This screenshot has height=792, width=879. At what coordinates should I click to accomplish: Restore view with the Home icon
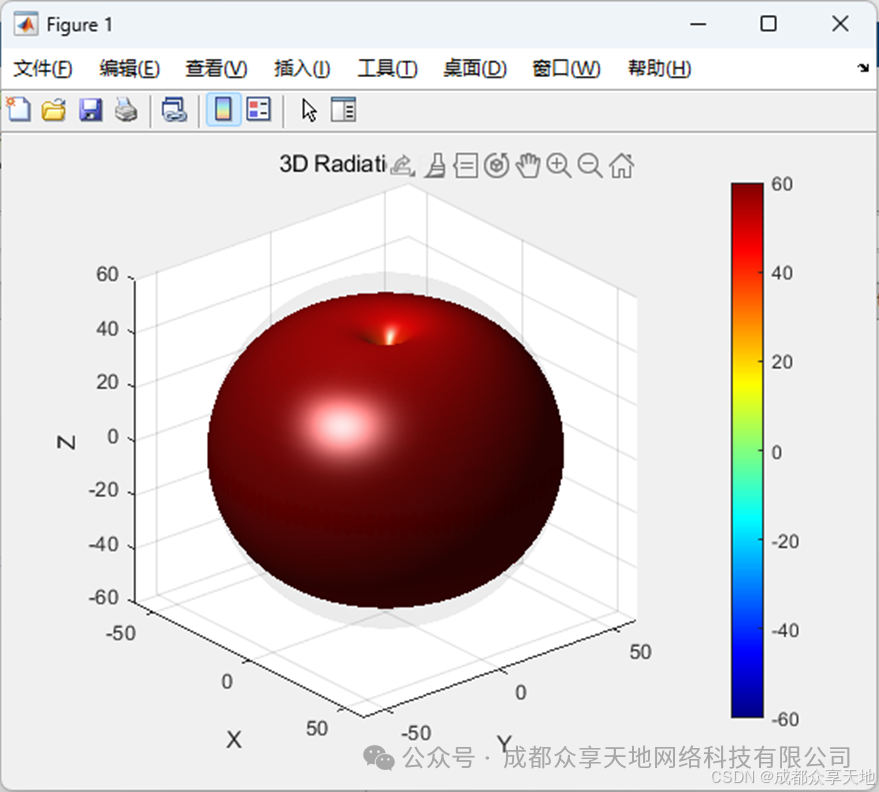pyautogui.click(x=622, y=166)
